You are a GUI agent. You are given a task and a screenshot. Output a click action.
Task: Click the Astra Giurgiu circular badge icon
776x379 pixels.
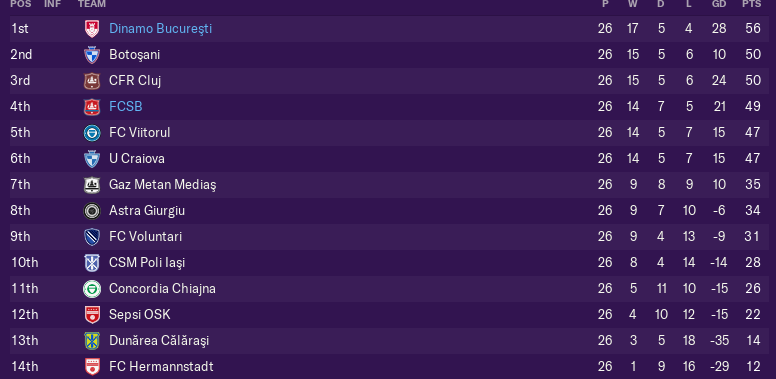(92, 211)
